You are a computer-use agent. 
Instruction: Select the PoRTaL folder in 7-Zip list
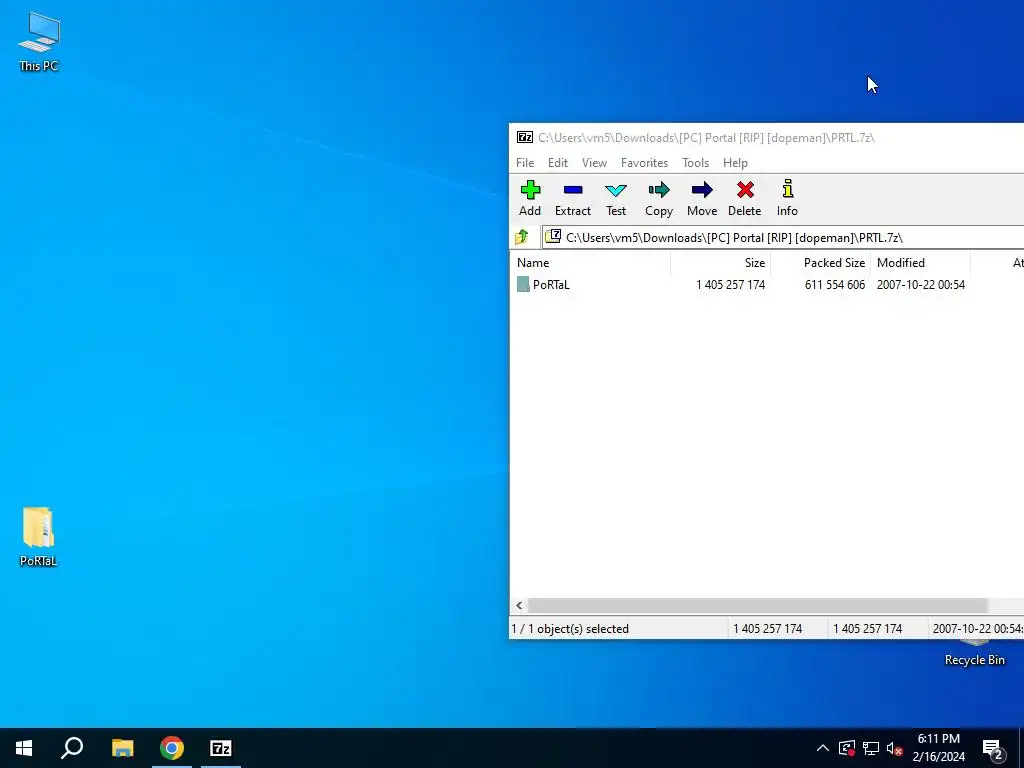point(543,285)
